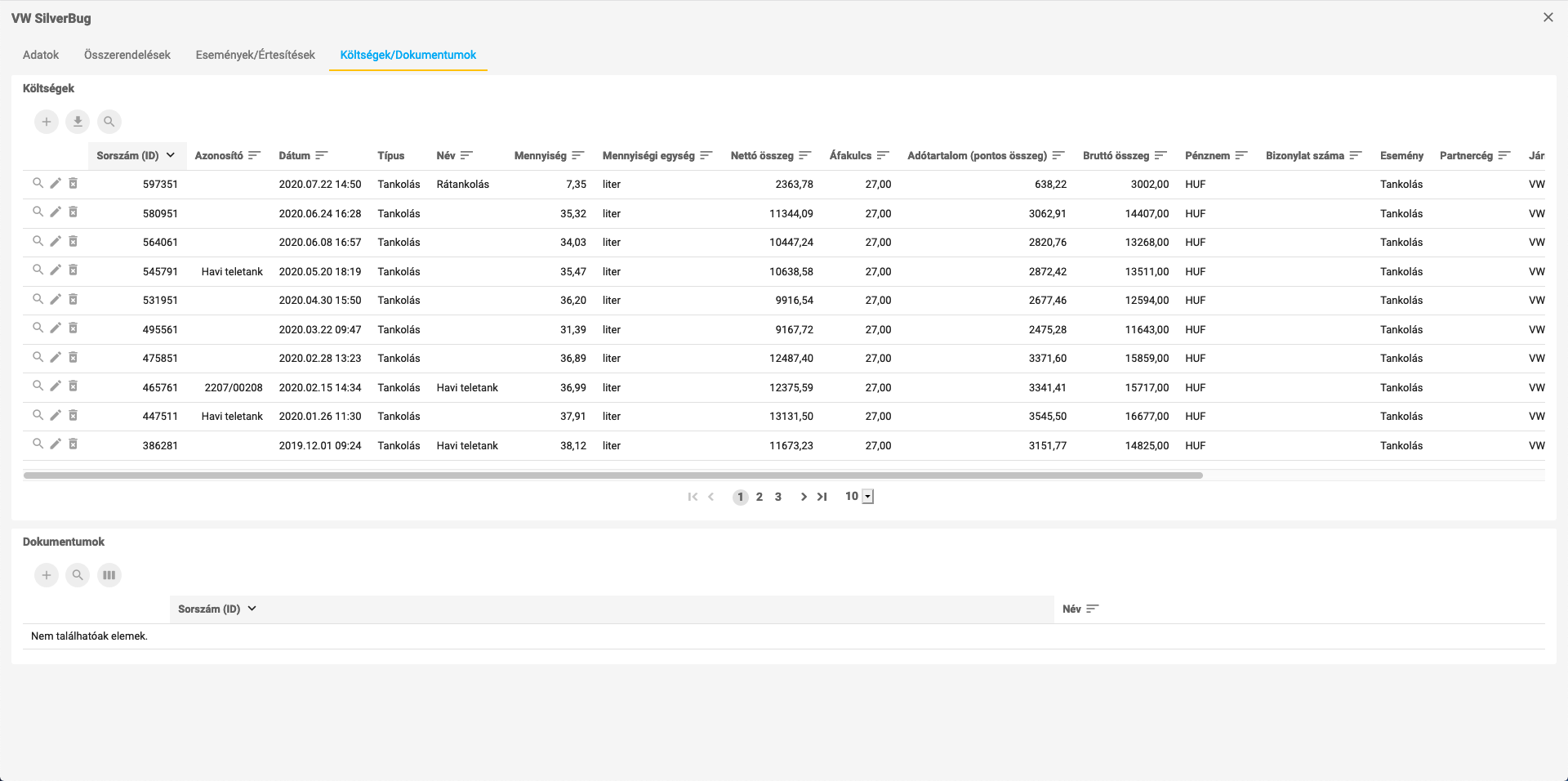Edit cost row 597351 with the pencil icon
This screenshot has width=1568, height=781.
56,184
